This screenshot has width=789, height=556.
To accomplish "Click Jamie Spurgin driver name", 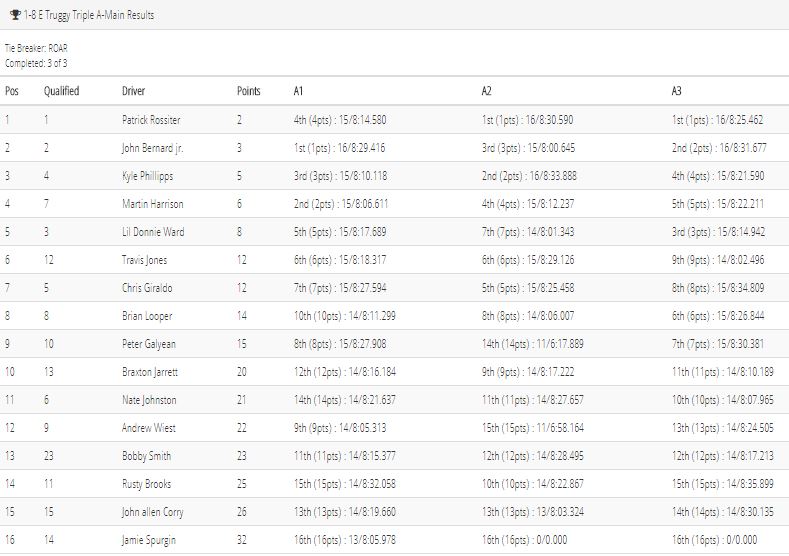I will (x=149, y=540).
